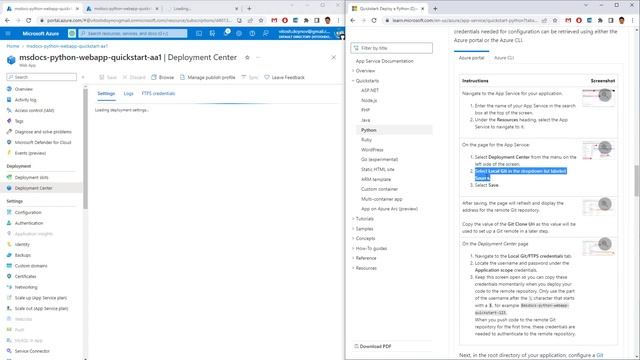Click the Save toolbar button
This screenshot has height=360, width=640.
(x=108, y=77)
